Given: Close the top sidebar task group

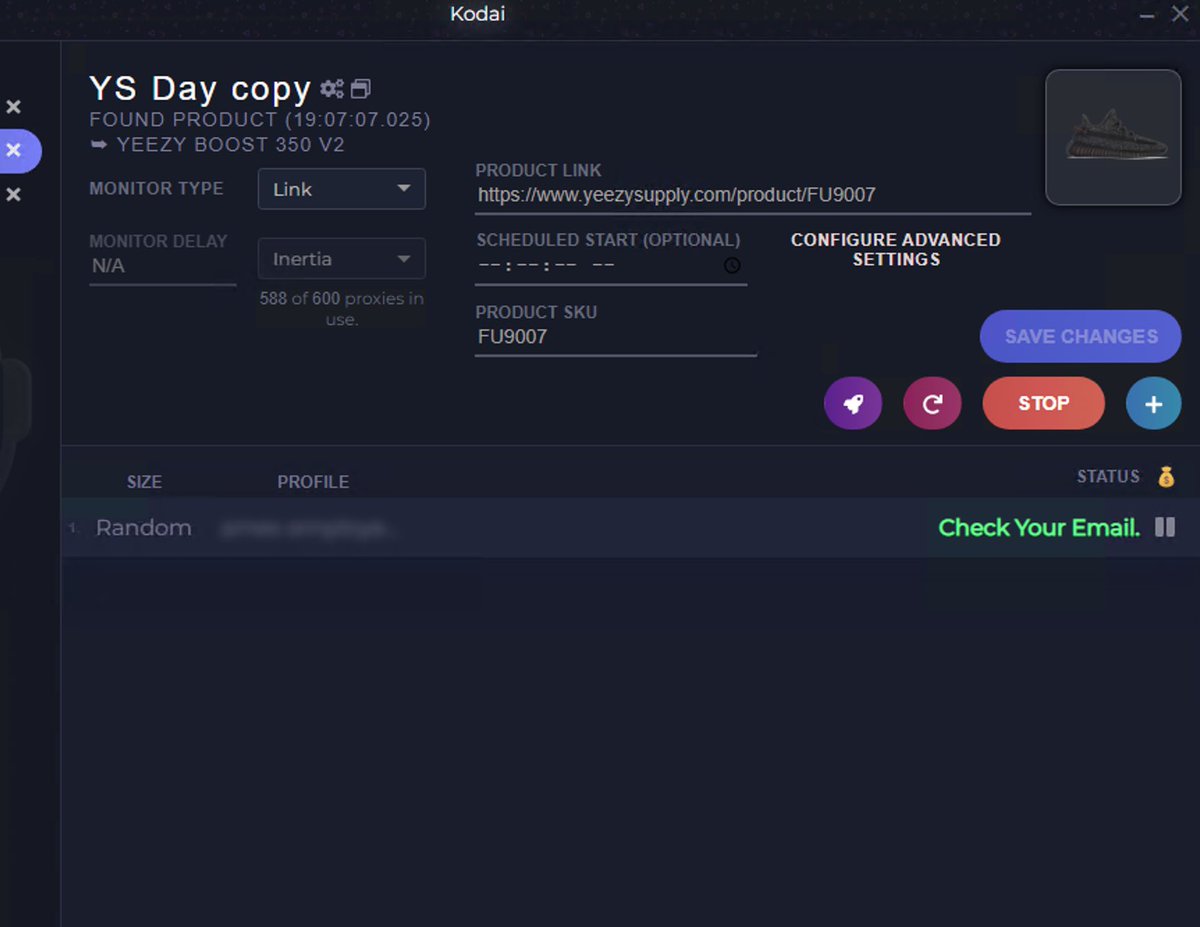Looking at the screenshot, I should (x=13, y=107).
